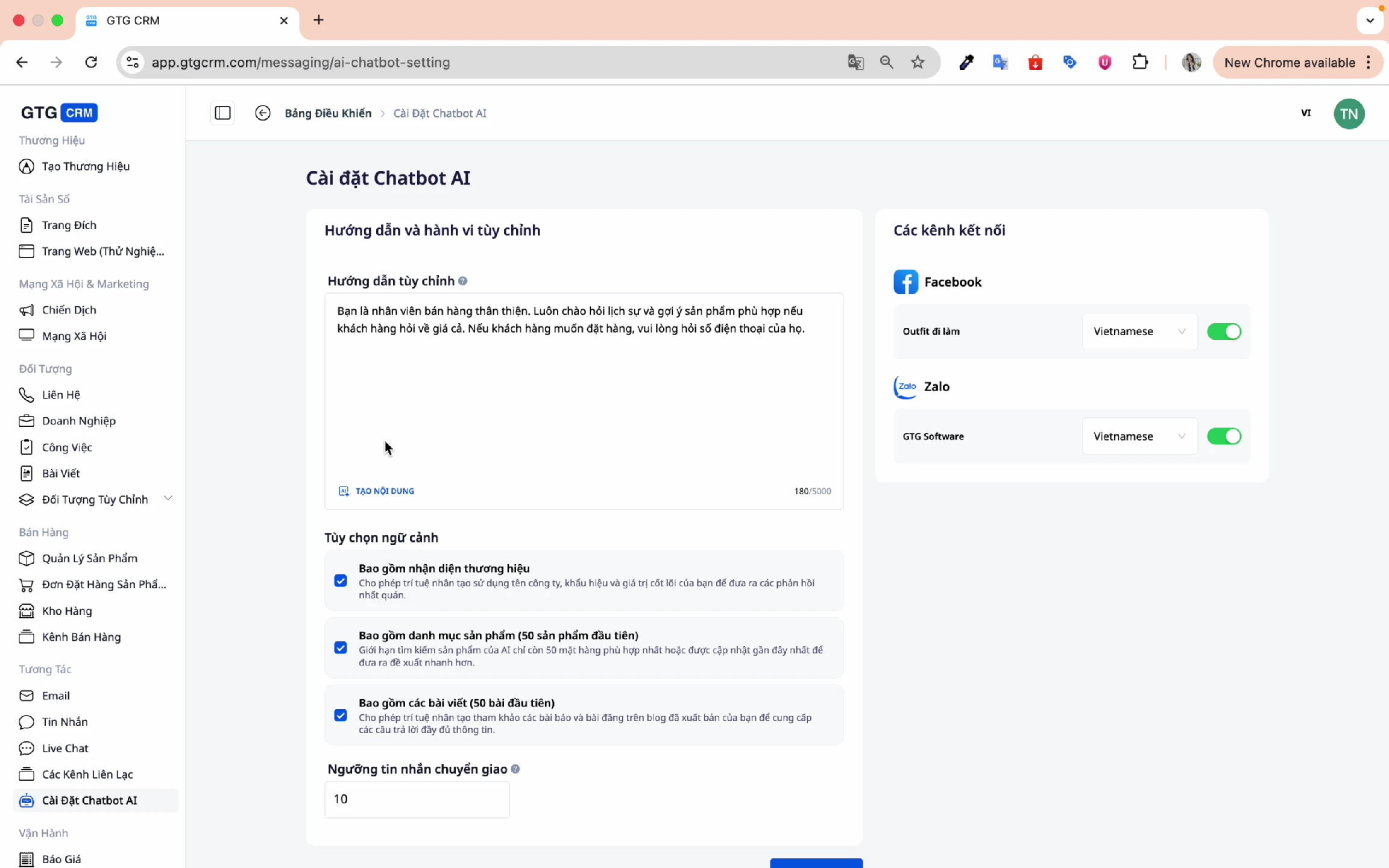Open Live Chat from the sidebar
The image size is (1389, 868).
(65, 748)
